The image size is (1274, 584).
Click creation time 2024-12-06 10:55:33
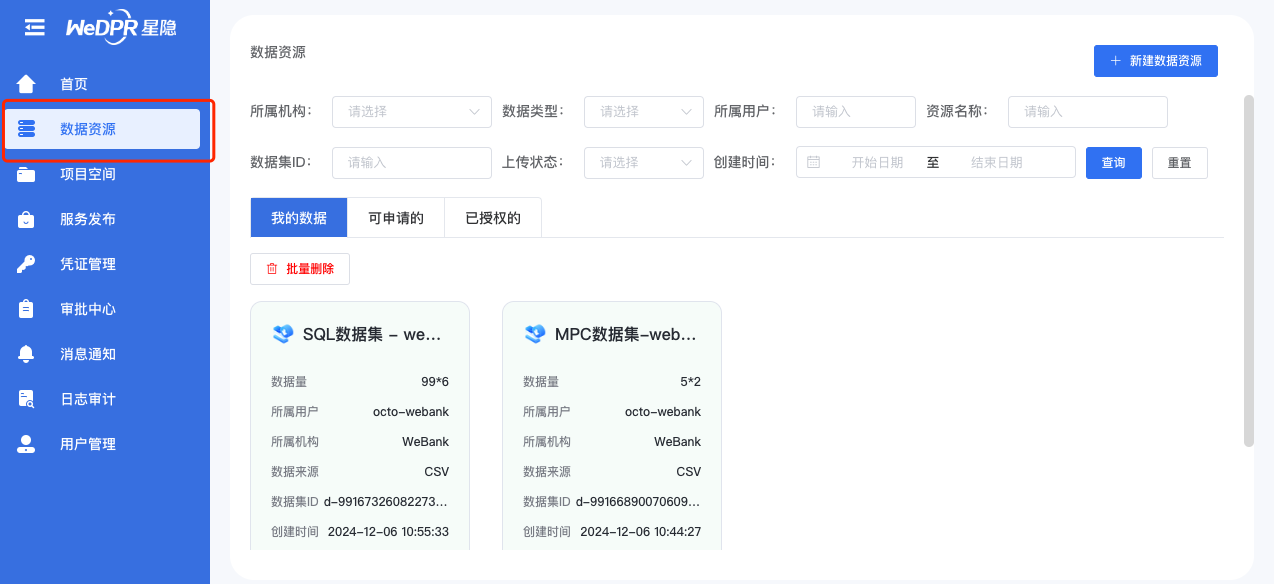coord(388,532)
